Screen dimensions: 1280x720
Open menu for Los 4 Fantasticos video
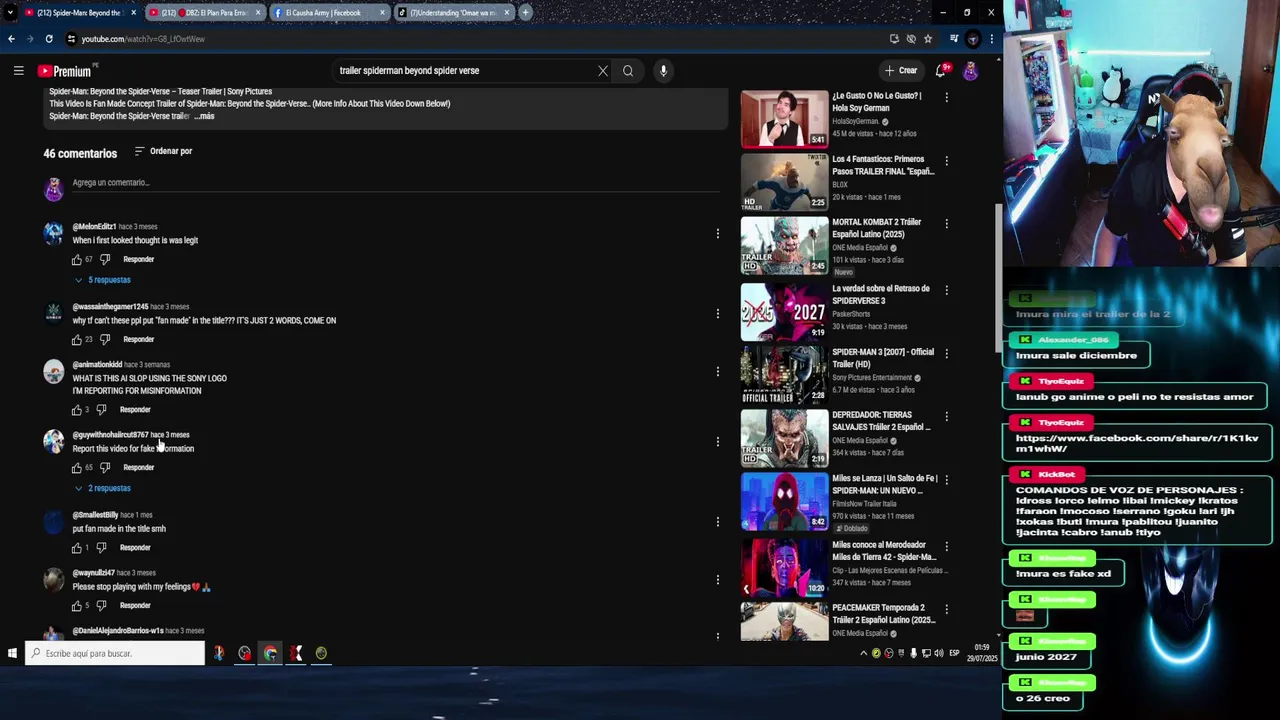946,161
